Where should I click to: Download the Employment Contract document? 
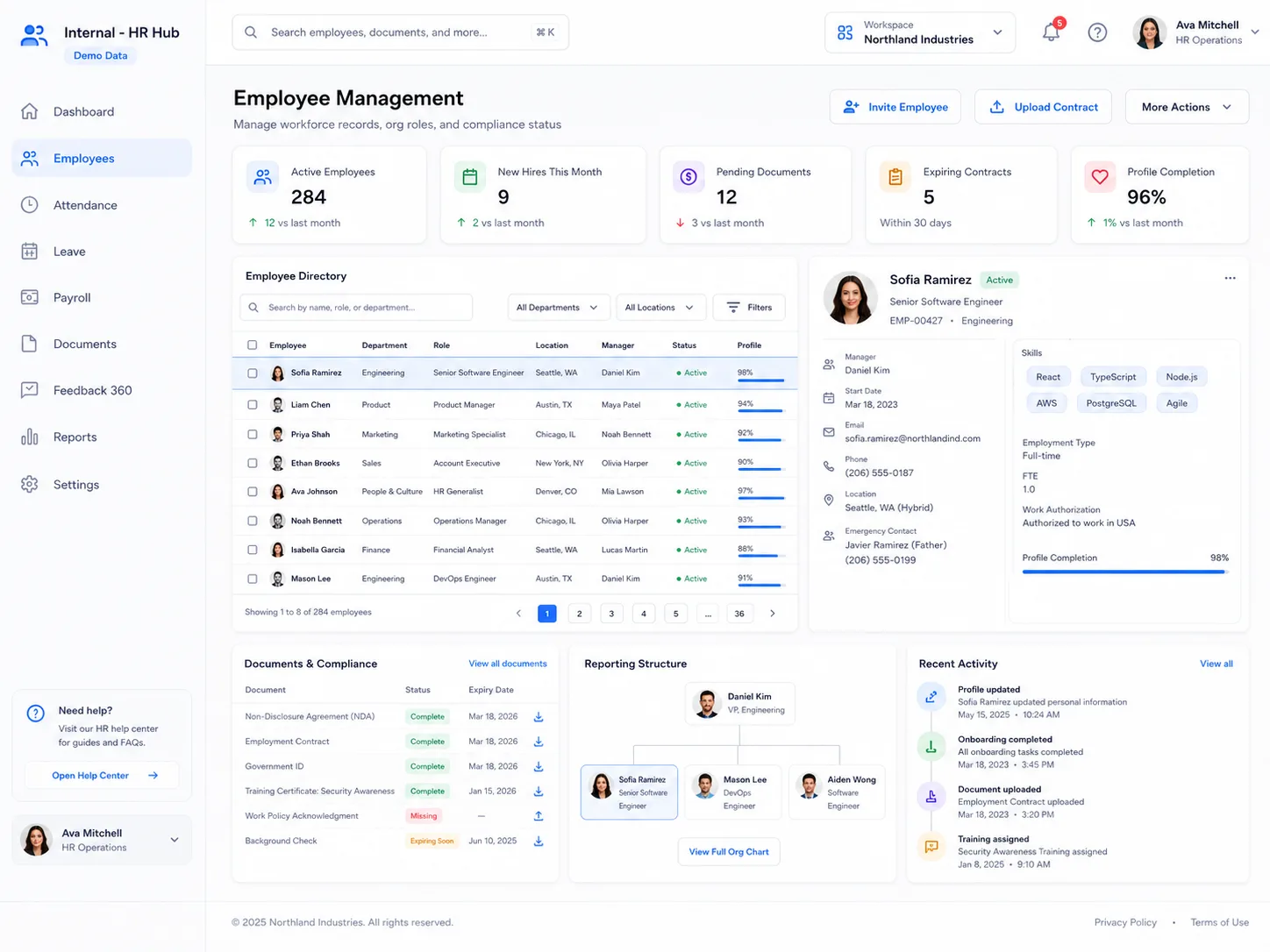click(539, 742)
